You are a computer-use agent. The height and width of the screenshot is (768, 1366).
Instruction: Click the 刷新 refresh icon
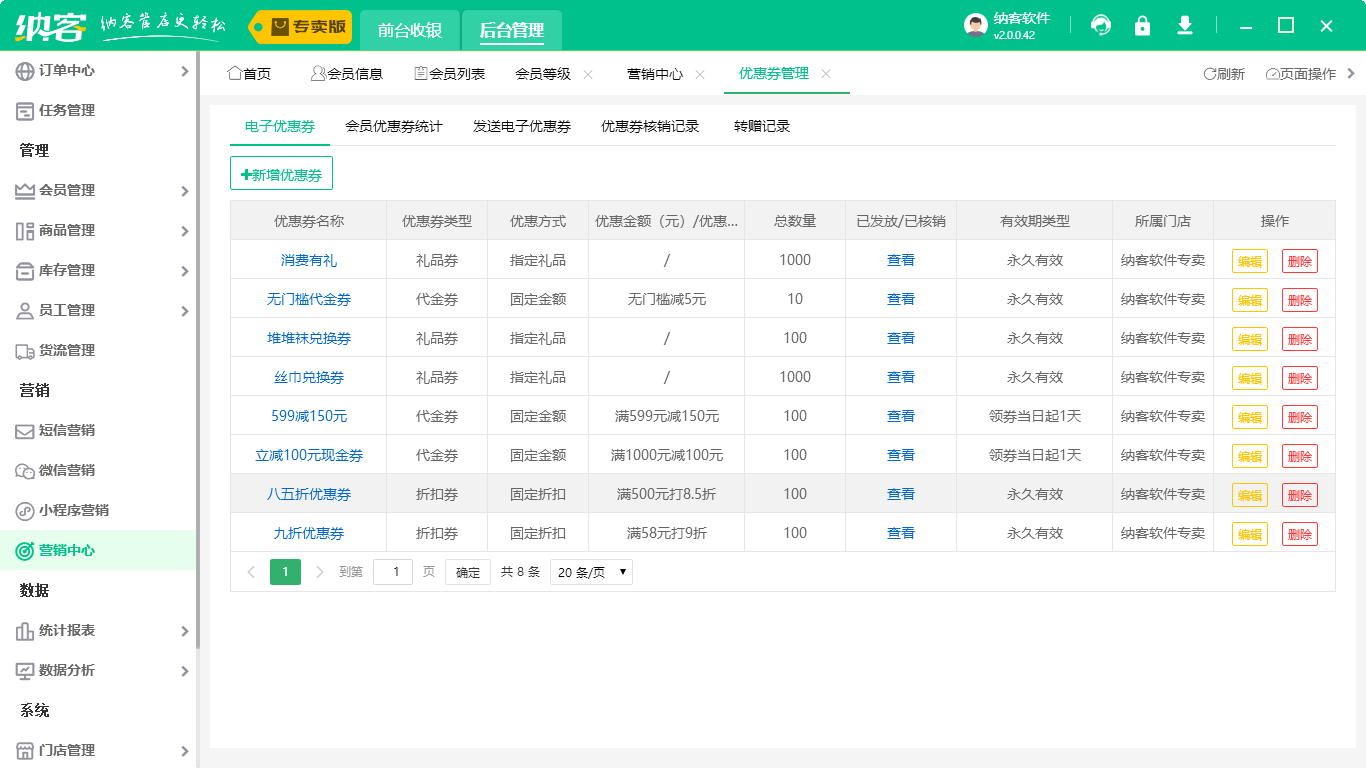(1209, 74)
